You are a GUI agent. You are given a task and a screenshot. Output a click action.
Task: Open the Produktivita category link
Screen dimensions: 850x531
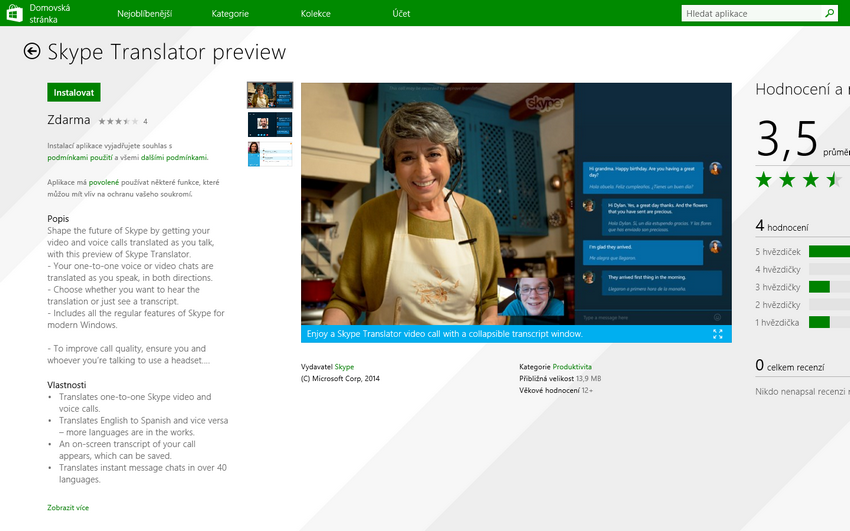pyautogui.click(x=572, y=367)
